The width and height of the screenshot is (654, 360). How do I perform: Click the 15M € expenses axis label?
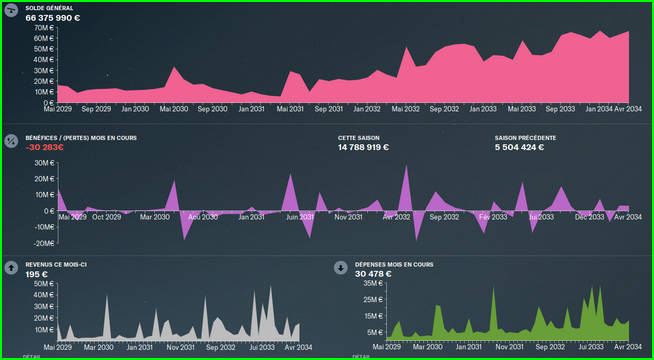pyautogui.click(x=375, y=316)
